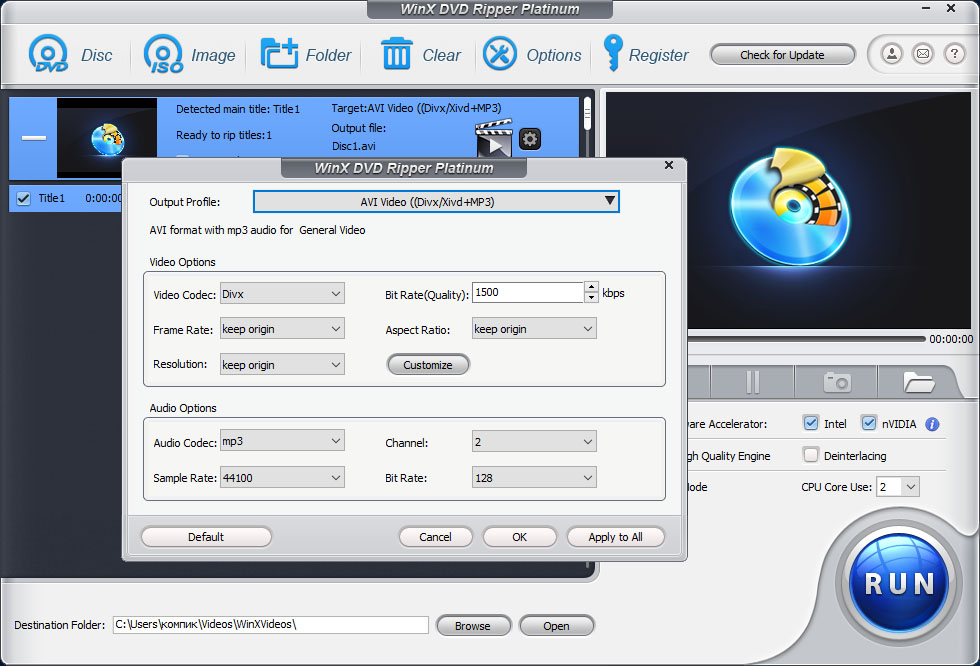Click the DVD Disc icon
980x666 pixels.
[x=48, y=54]
